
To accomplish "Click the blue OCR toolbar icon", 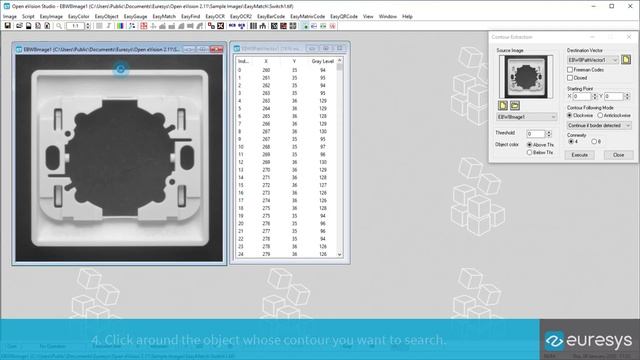I will [x=232, y=26].
